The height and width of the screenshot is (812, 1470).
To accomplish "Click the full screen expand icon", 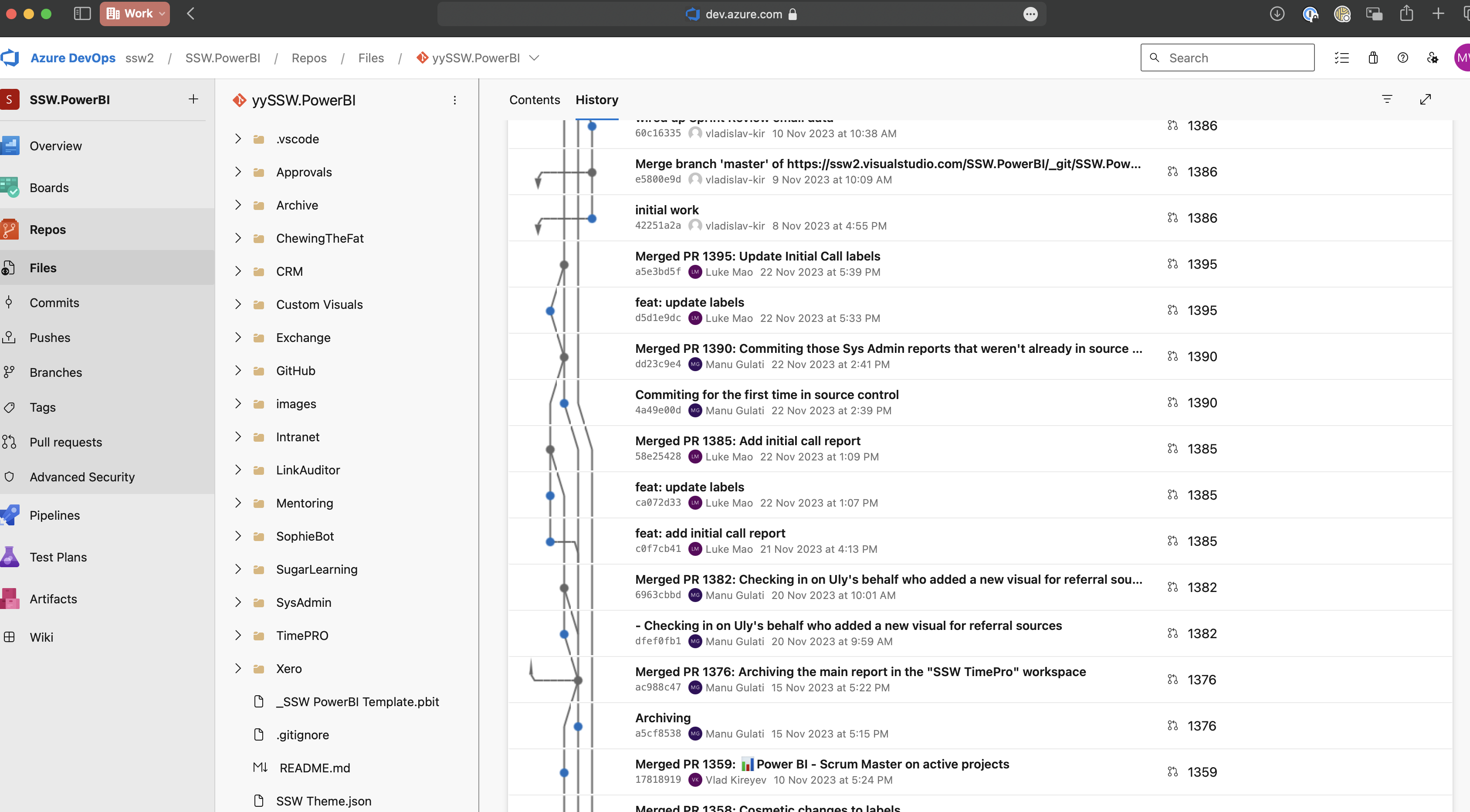I will [x=1425, y=99].
